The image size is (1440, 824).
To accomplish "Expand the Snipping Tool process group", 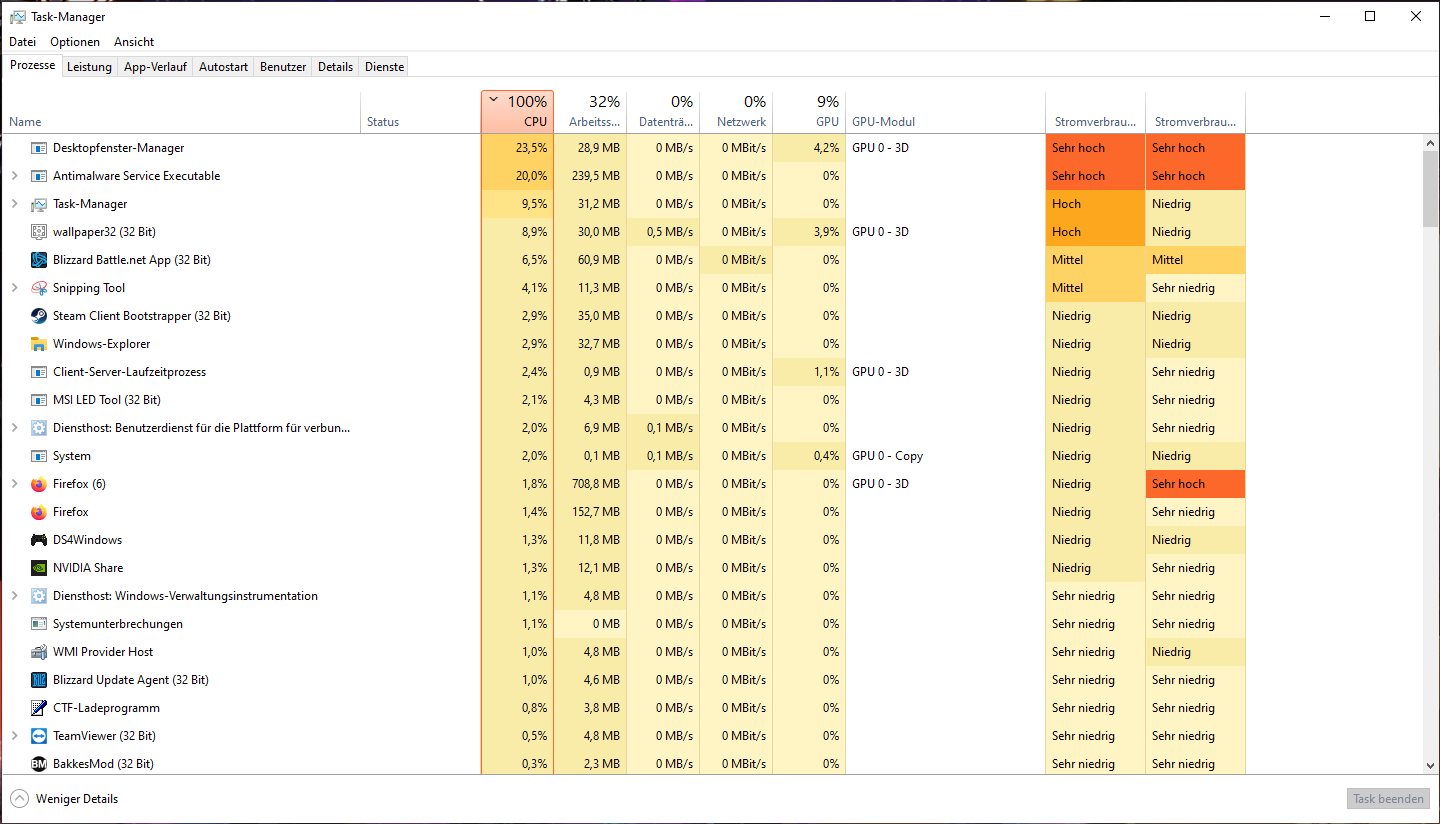I will point(14,288).
